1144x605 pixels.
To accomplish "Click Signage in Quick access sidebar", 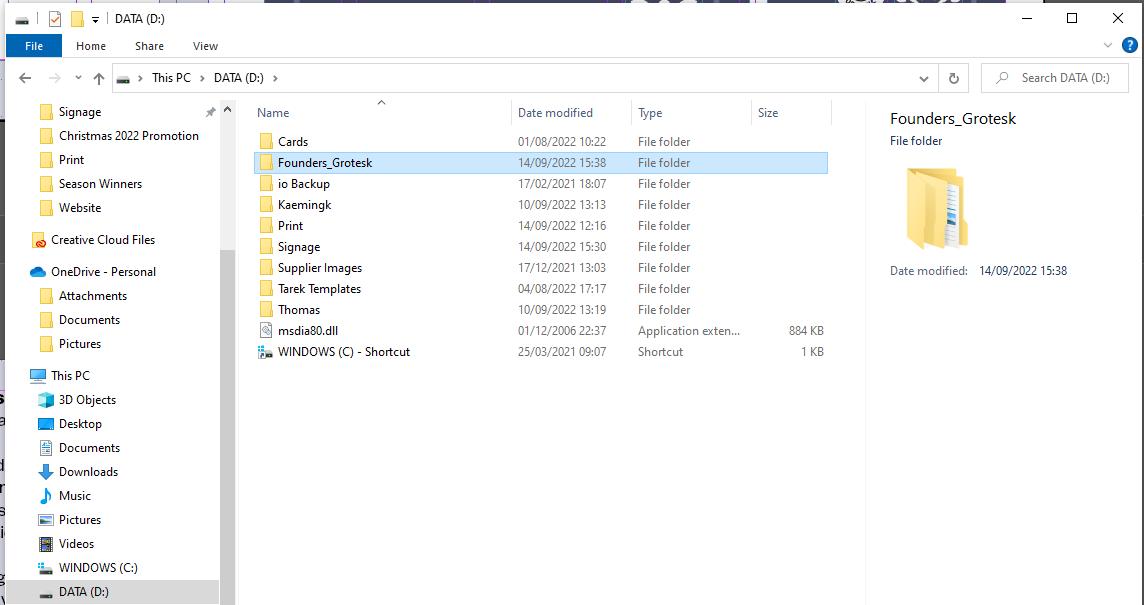I will [80, 112].
